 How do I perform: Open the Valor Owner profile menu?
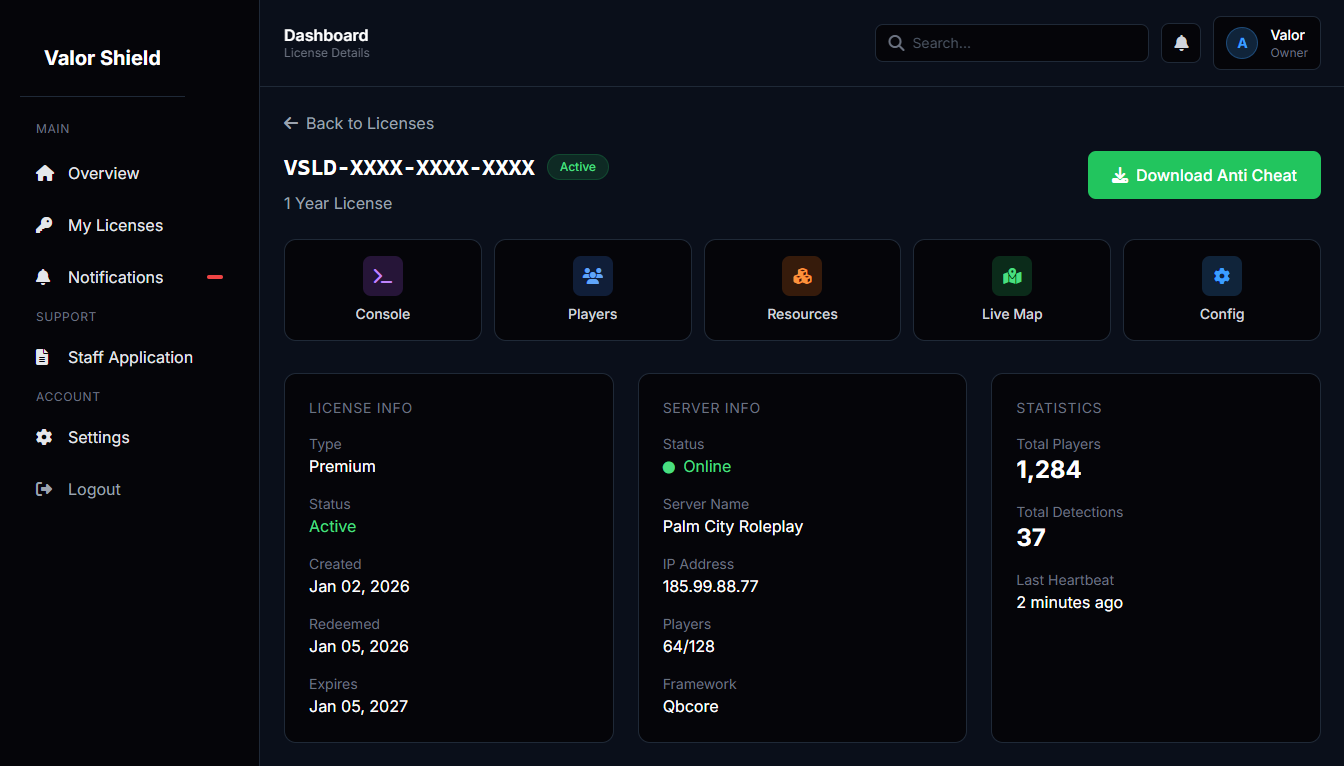(1267, 42)
